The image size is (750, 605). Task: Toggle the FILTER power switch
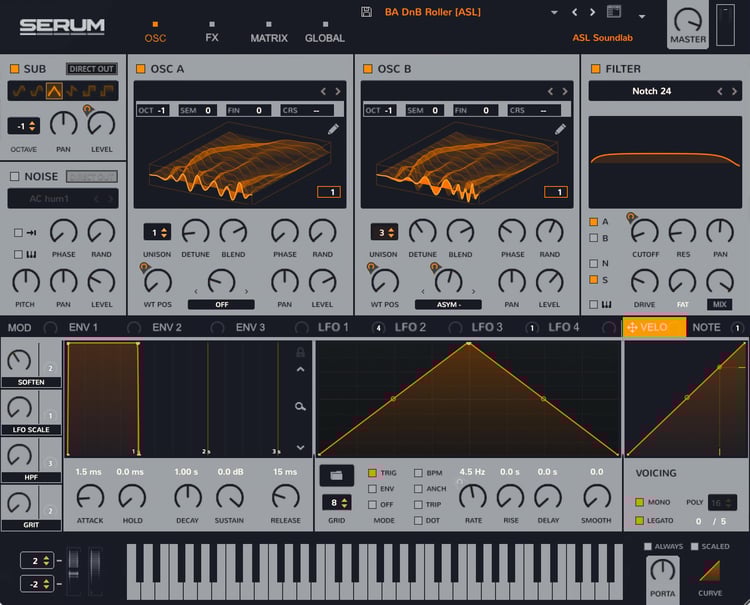click(596, 69)
